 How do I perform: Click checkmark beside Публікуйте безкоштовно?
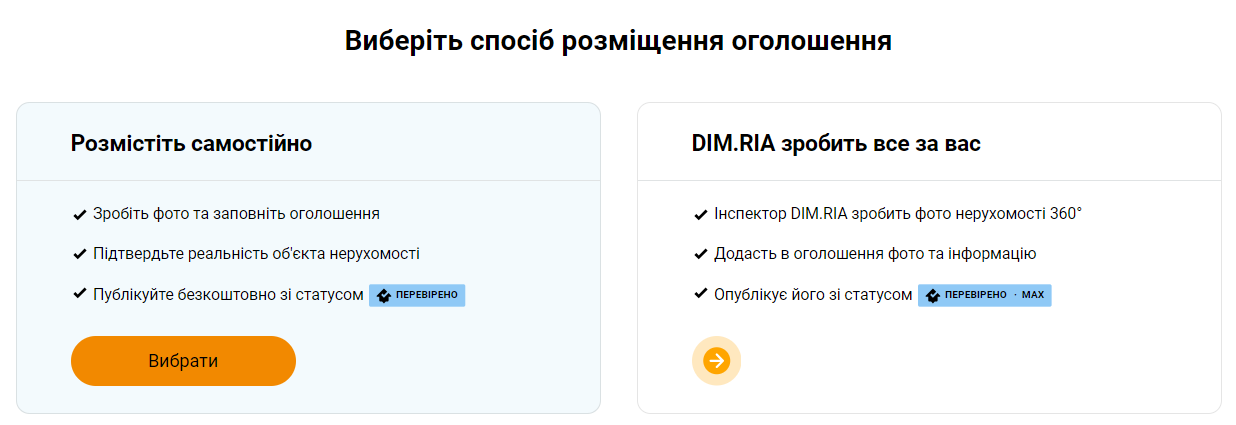coord(80,294)
